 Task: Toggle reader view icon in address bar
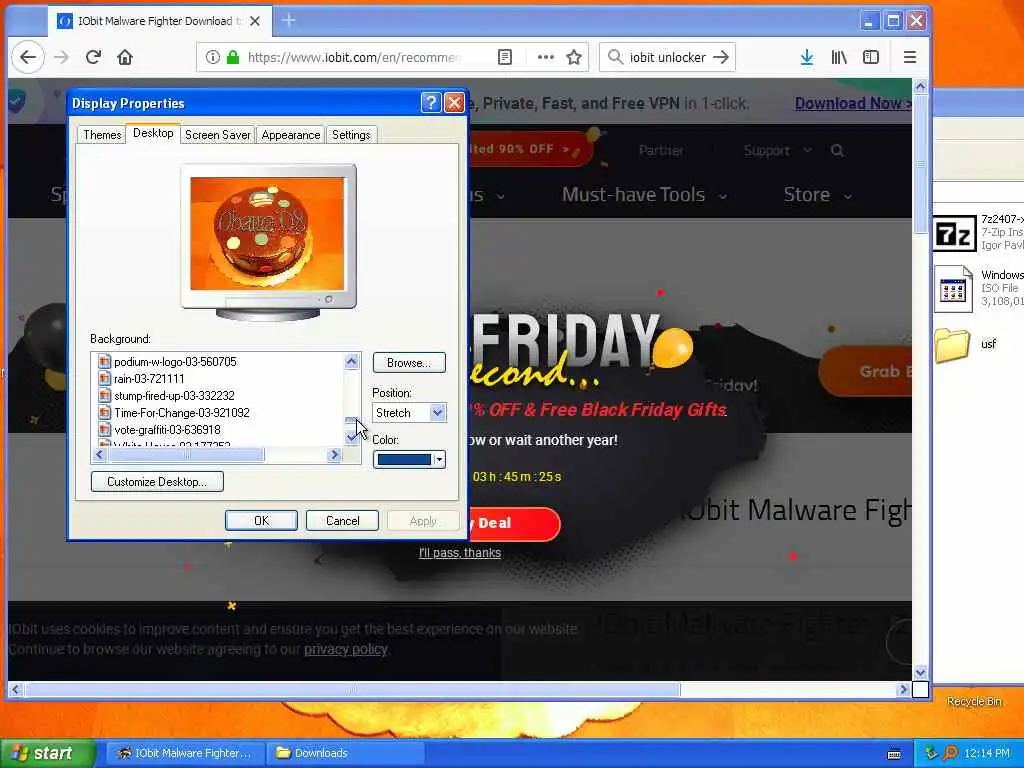coord(505,57)
